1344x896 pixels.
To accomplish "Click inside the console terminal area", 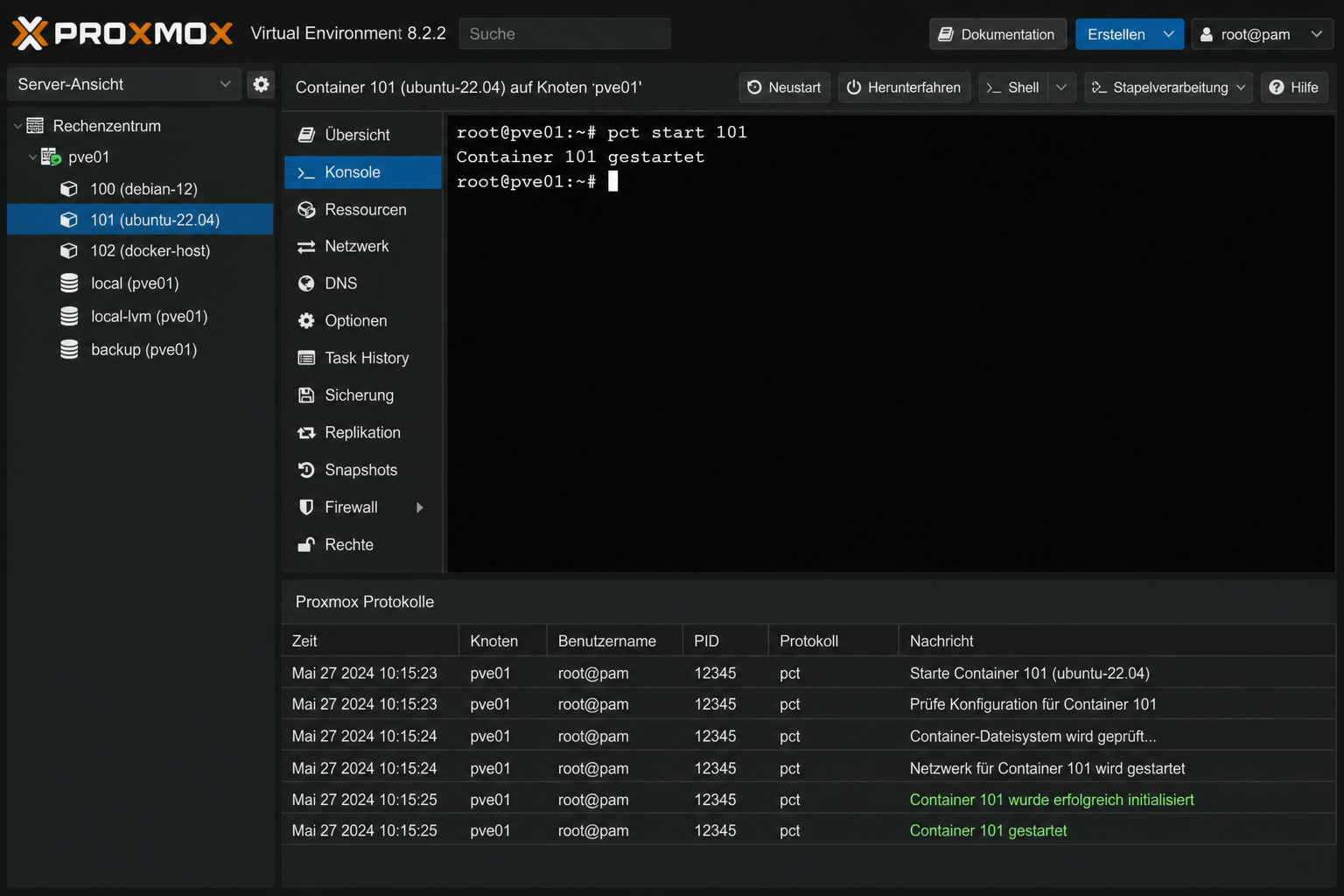I will click(891, 344).
